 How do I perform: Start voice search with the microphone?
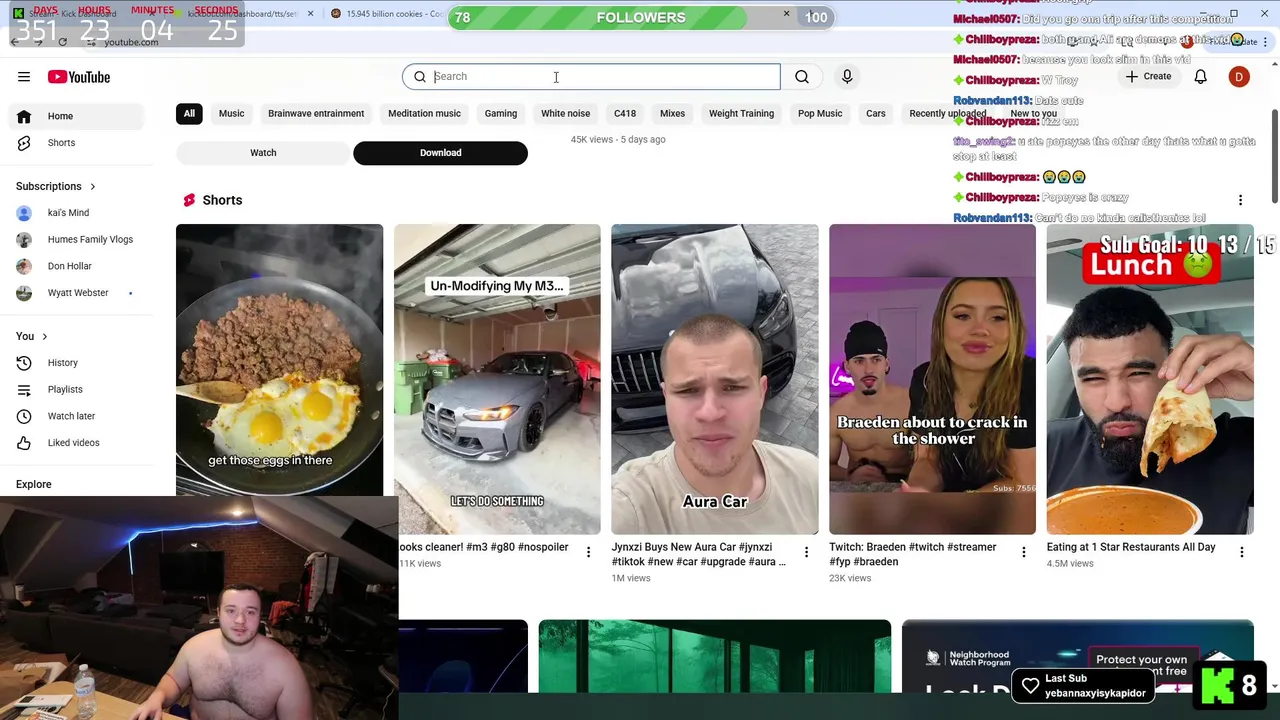coord(847,77)
